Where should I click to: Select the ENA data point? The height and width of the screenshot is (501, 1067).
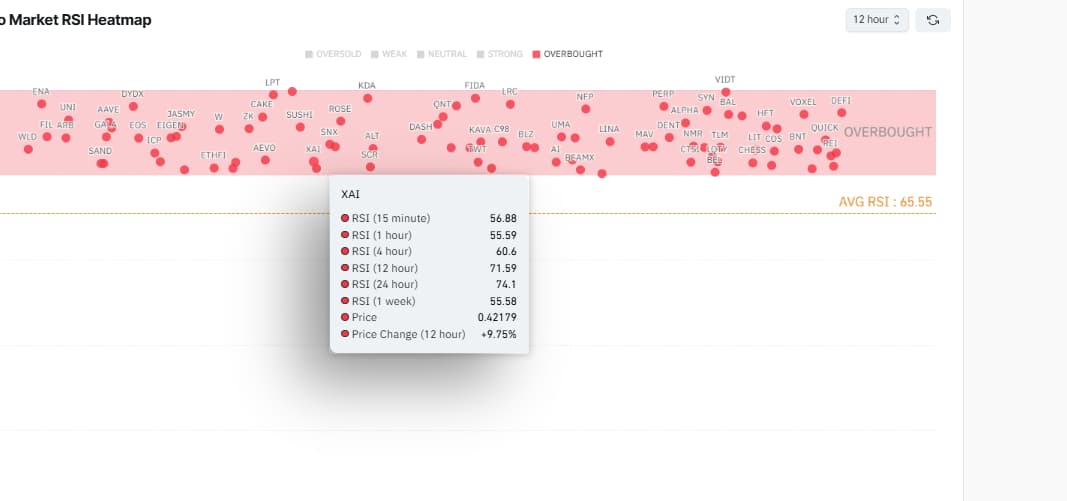(x=42, y=103)
